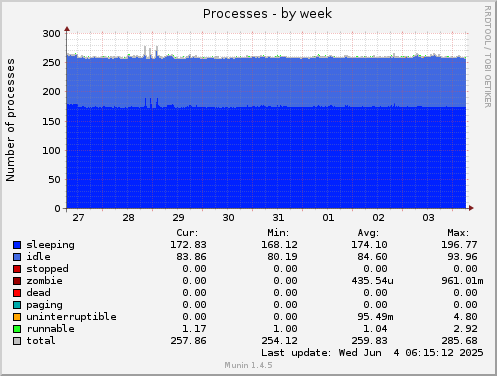Screen dimensions: 497x376
Task: Click zombie average value 435.54u
Action: point(372,281)
